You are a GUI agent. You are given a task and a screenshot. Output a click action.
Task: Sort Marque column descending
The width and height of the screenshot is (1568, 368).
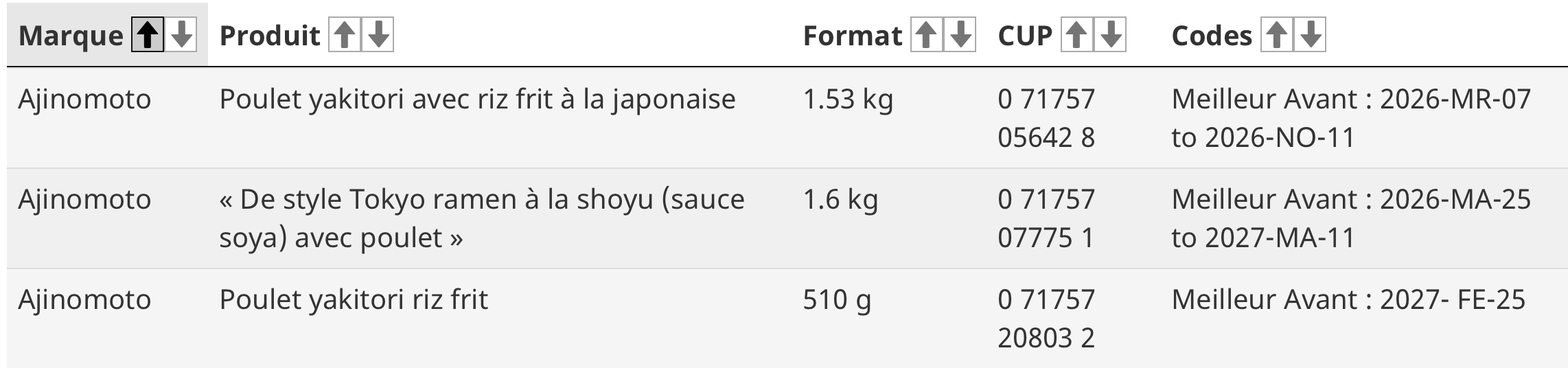(x=181, y=35)
